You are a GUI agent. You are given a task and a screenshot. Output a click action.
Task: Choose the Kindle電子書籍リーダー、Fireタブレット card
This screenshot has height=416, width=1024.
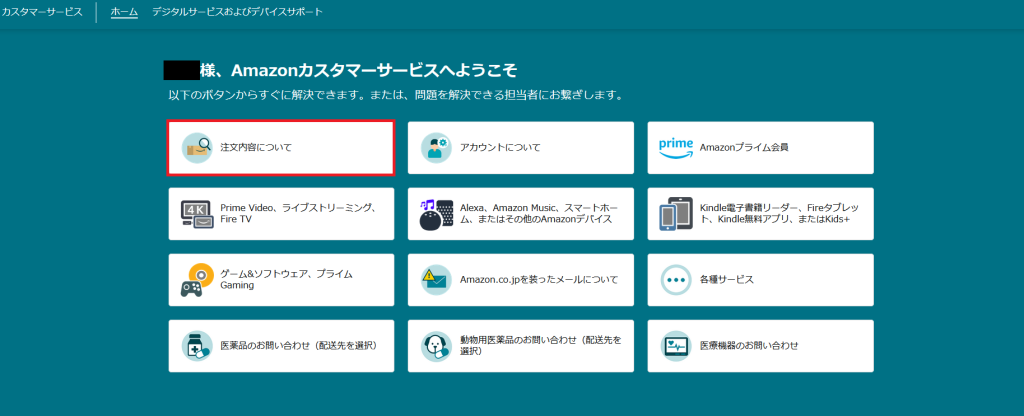pyautogui.click(x=760, y=214)
